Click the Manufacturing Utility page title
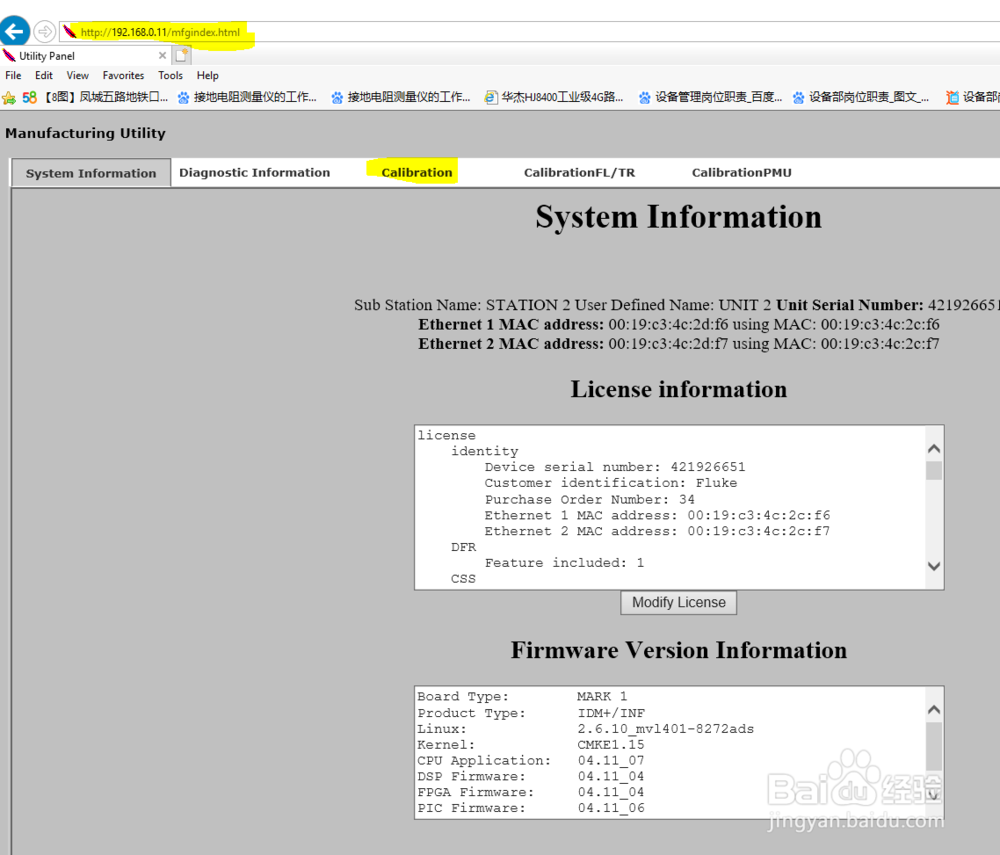This screenshot has height=855, width=1000. point(85,133)
